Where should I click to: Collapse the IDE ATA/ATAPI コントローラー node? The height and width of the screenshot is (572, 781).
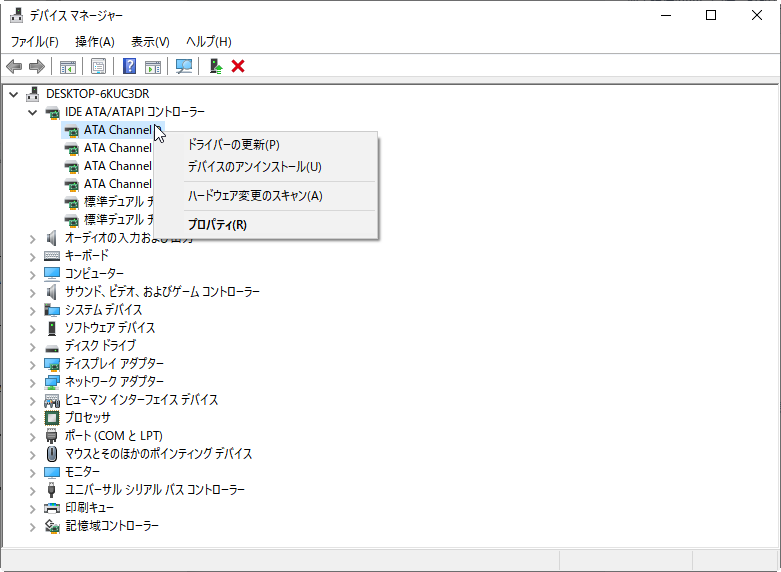click(33, 112)
